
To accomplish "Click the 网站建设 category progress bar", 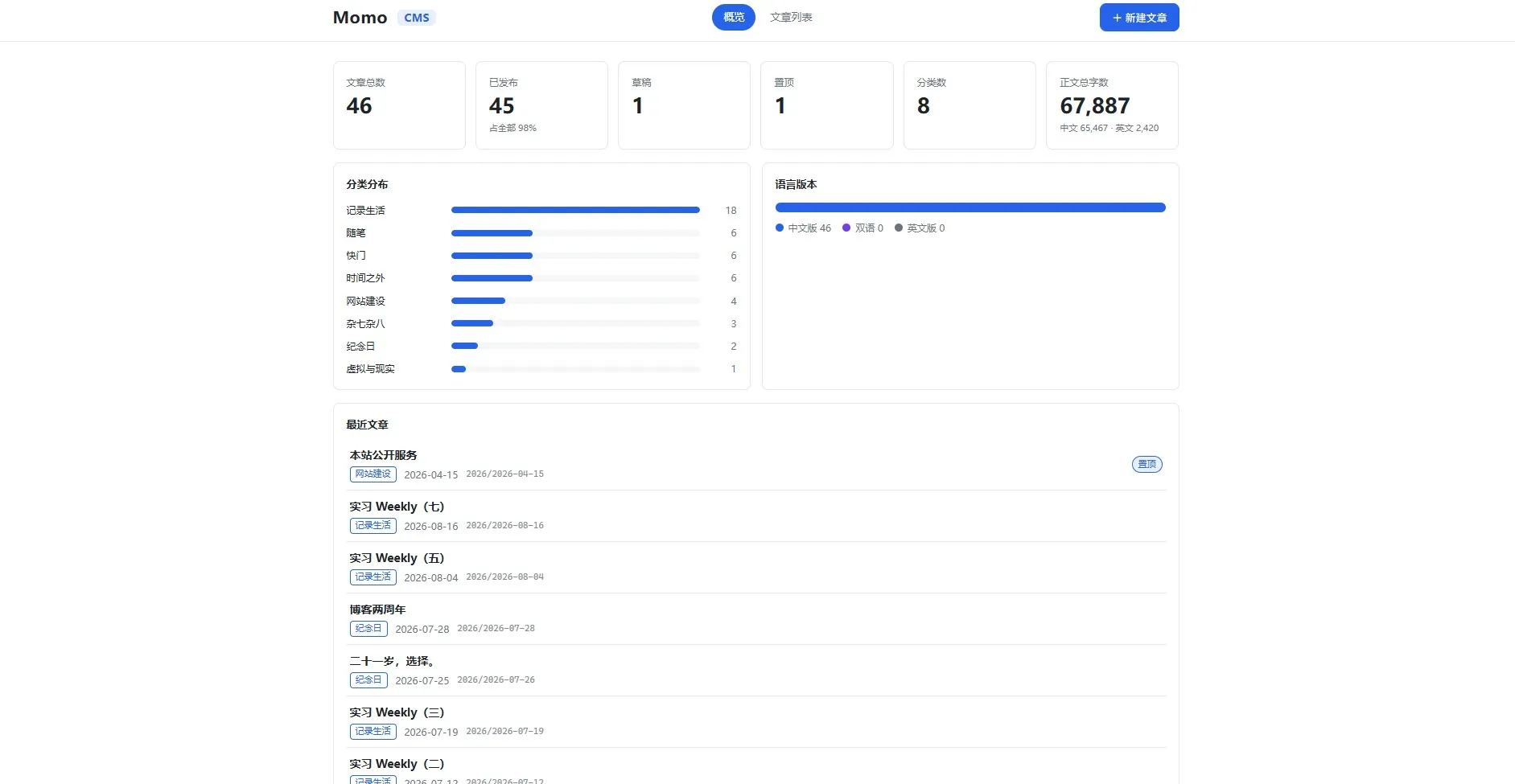I will [575, 301].
